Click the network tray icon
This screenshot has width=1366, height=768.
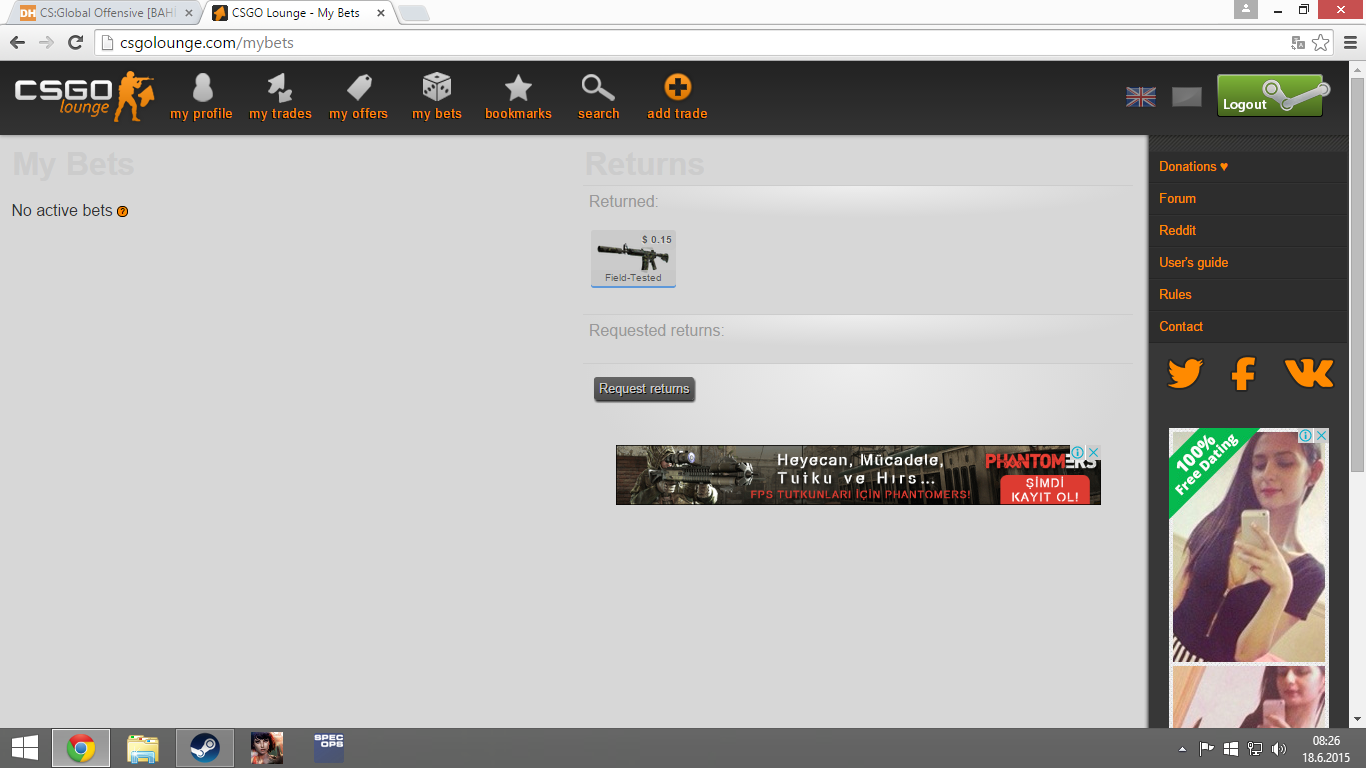click(1255, 748)
